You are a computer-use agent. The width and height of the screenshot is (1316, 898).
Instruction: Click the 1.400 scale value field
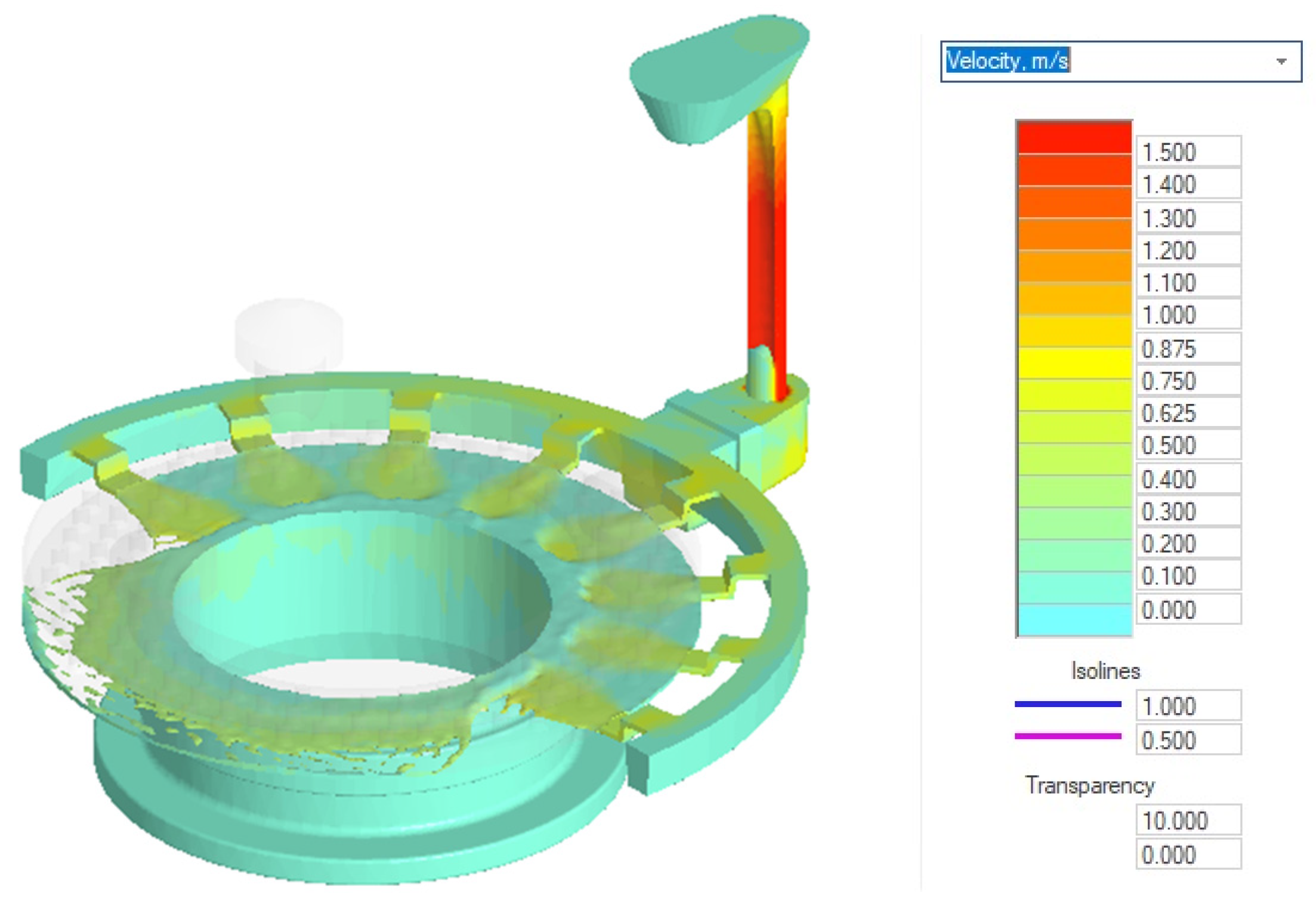click(x=1188, y=184)
